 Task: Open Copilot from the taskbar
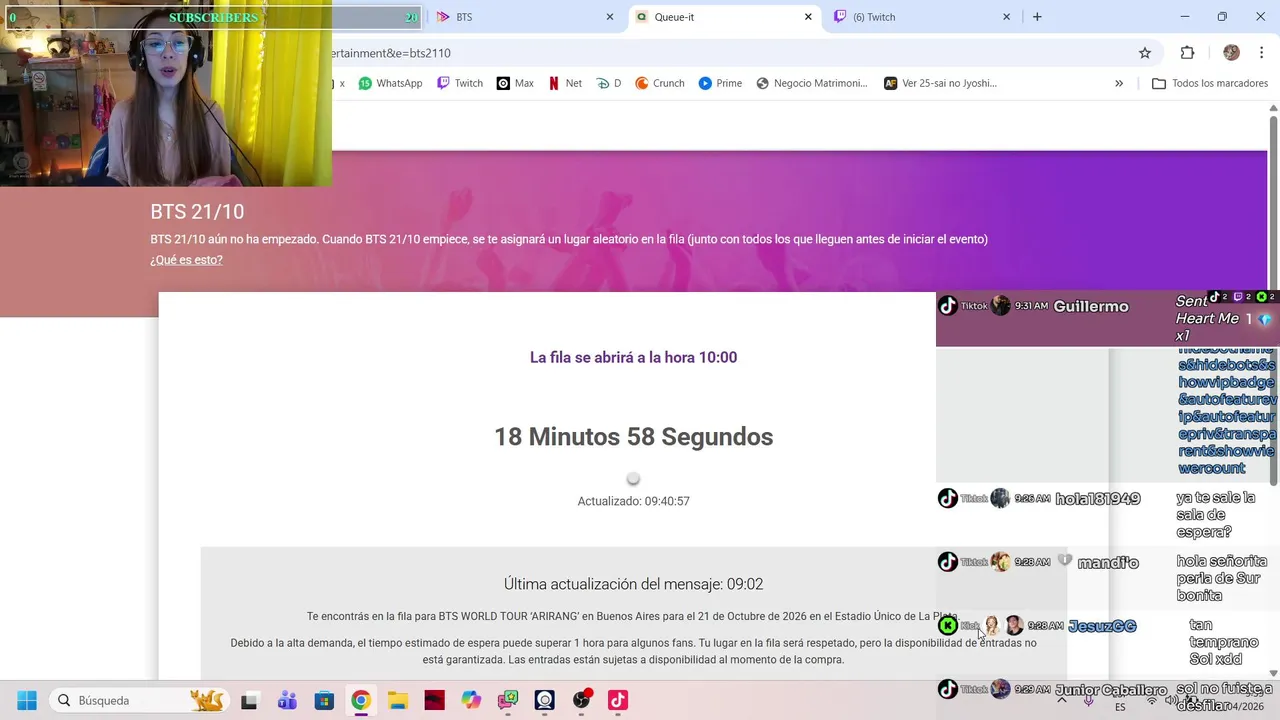pyautogui.click(x=471, y=700)
